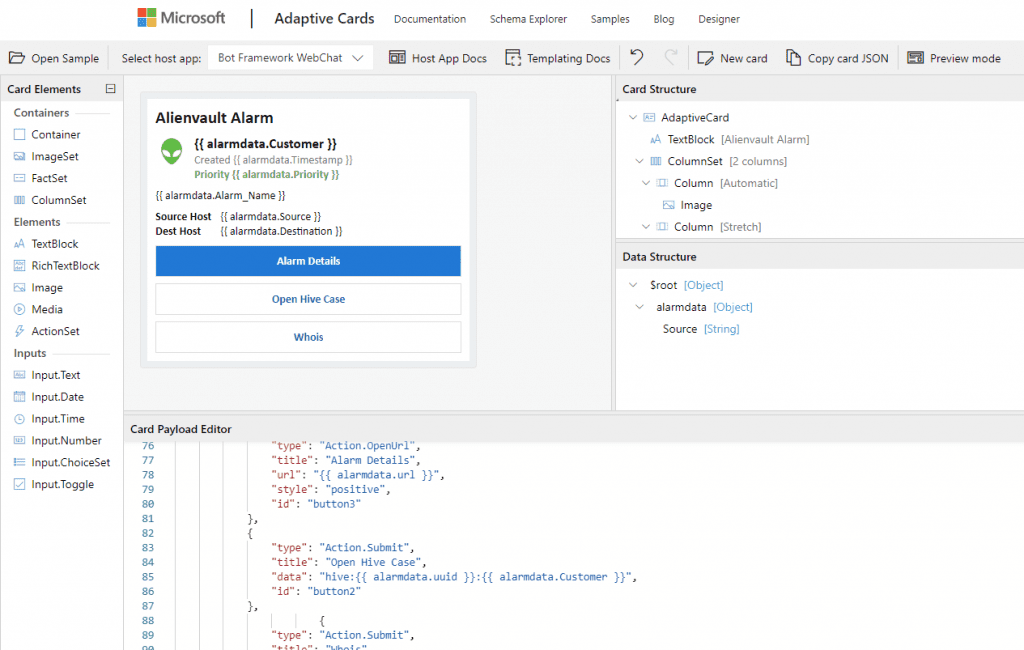The width and height of the screenshot is (1024, 650).
Task: Select the Input.Text element icon
Action: [x=20, y=375]
